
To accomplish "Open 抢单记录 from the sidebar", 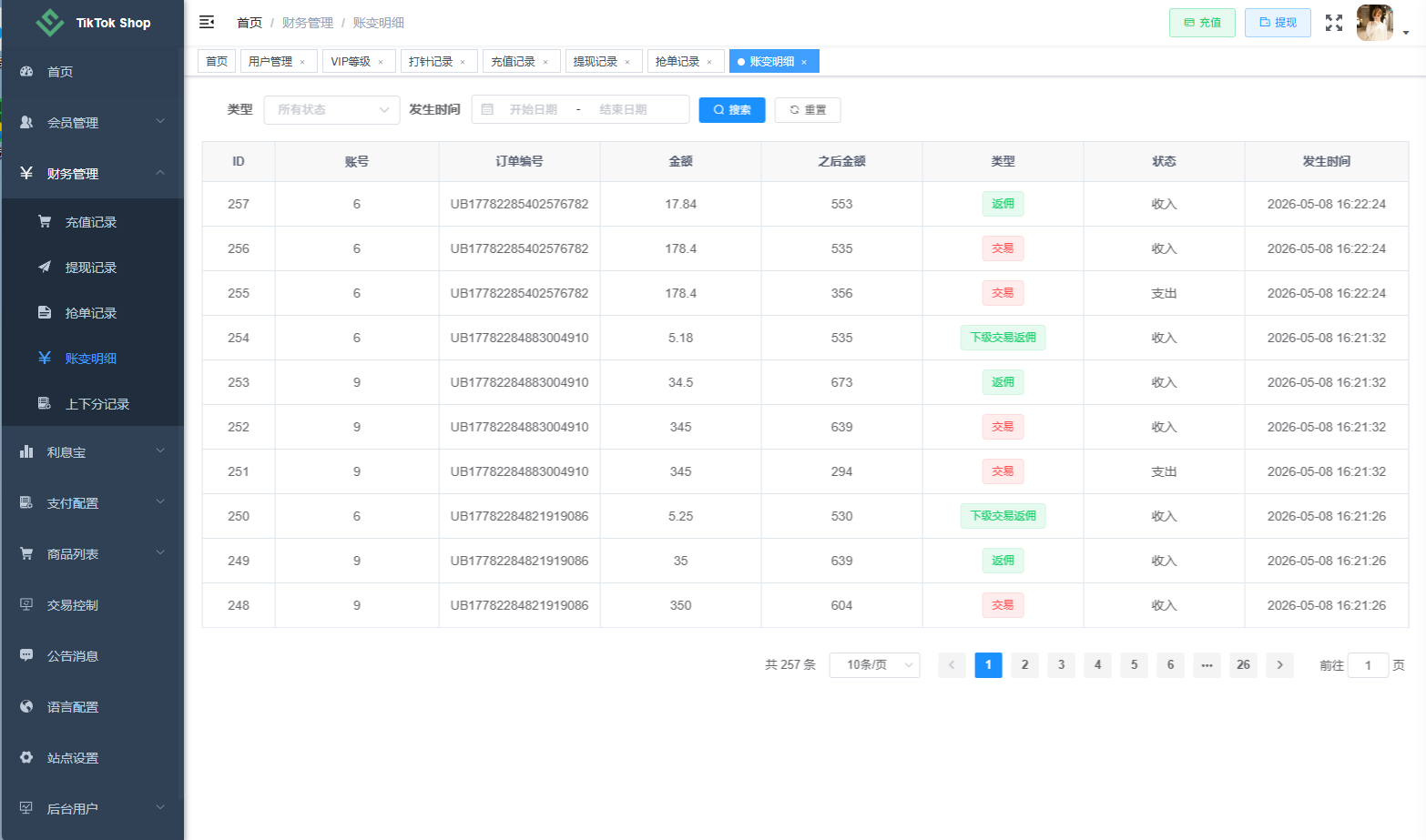I will click(x=93, y=313).
